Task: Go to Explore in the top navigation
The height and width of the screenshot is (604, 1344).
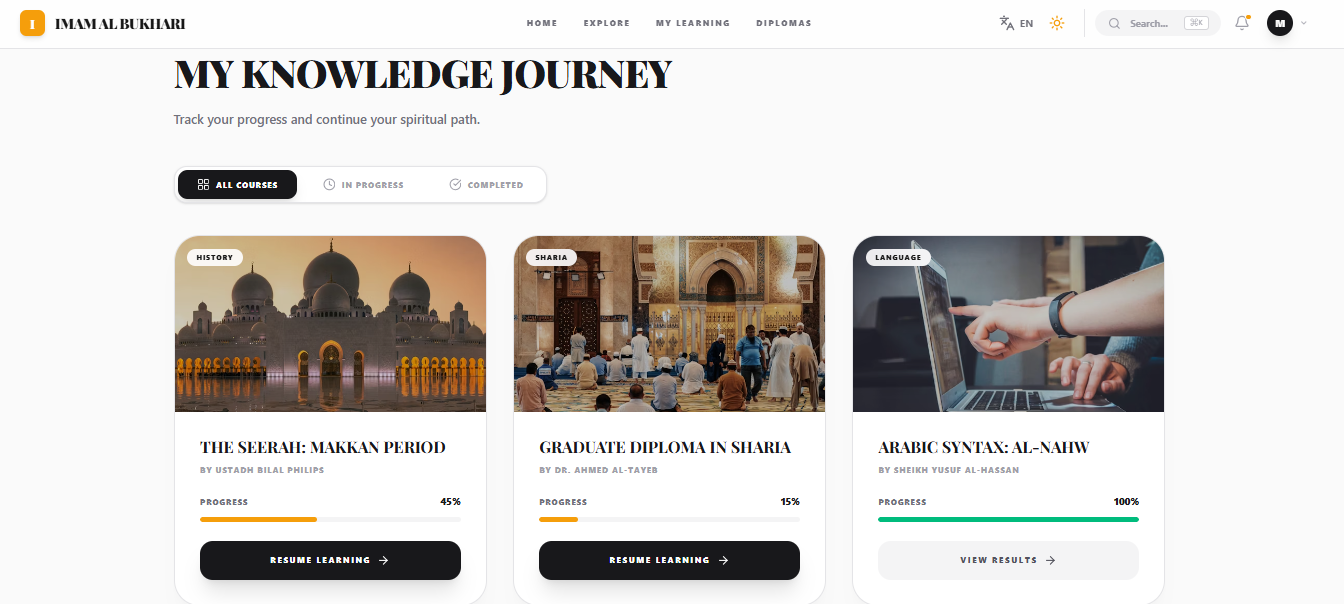Action: [x=607, y=23]
